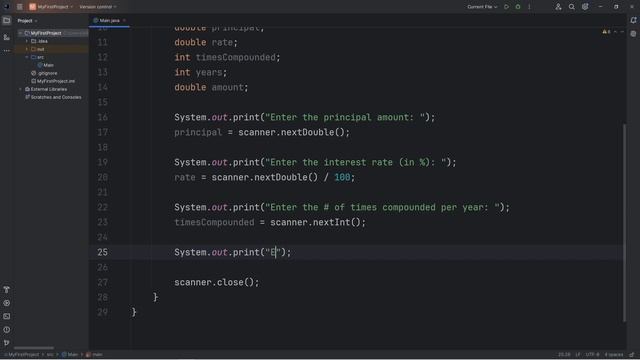Open the Terminal tool window
This screenshot has width=640, height=360.
pyautogui.click(x=7, y=316)
